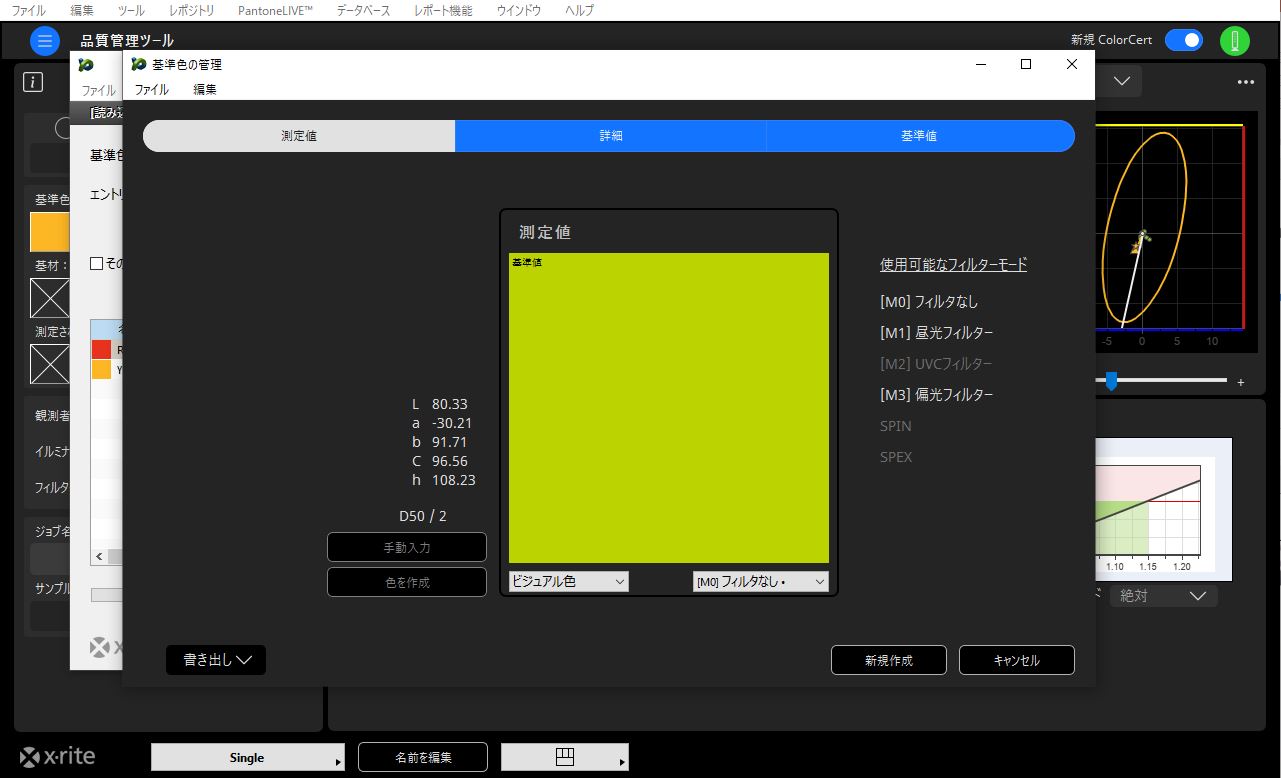The height and width of the screenshot is (778, 1281).
Task: Click the キャンセル button
Action: coord(1016,660)
